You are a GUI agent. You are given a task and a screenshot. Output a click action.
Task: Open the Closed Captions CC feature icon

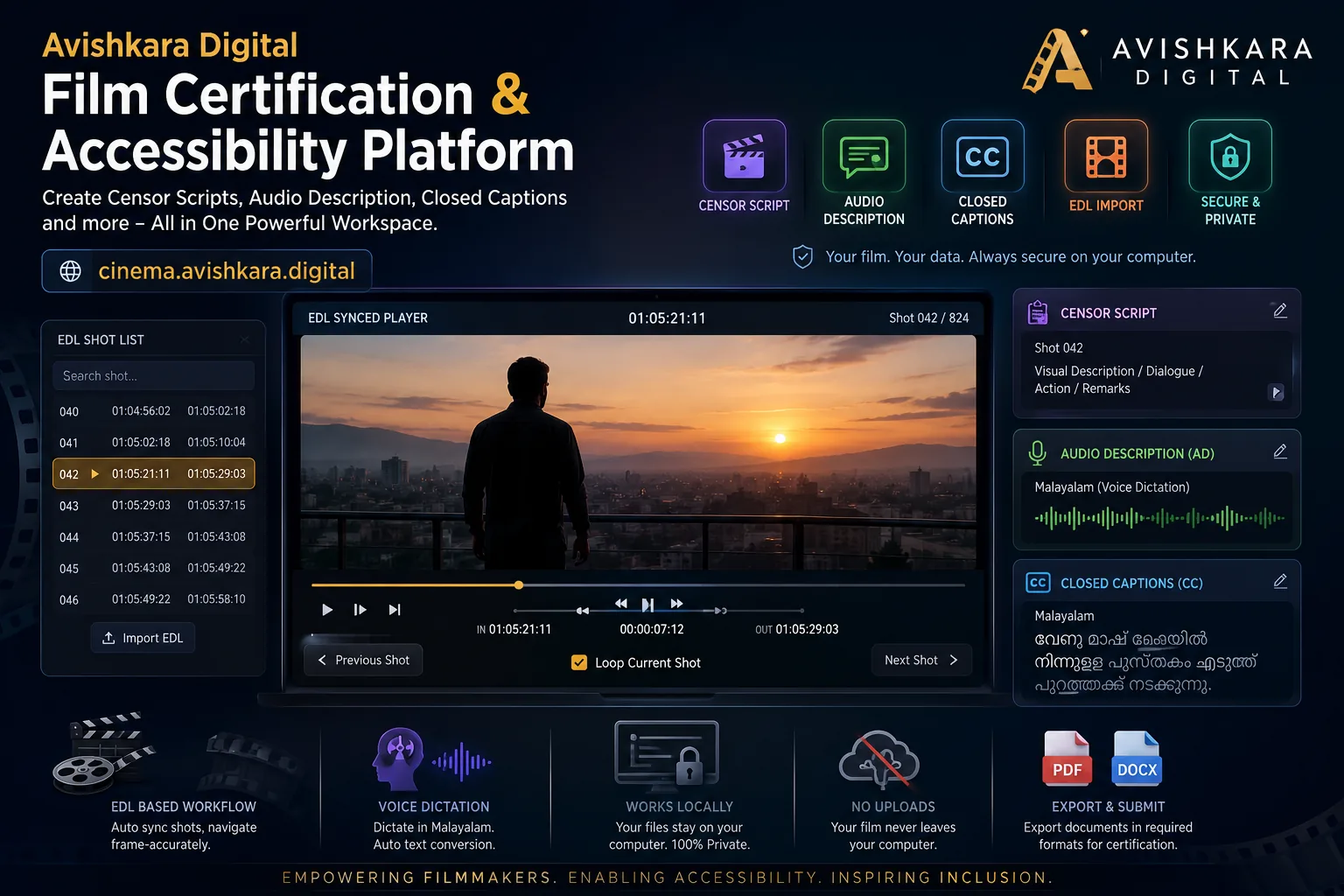coord(983,156)
